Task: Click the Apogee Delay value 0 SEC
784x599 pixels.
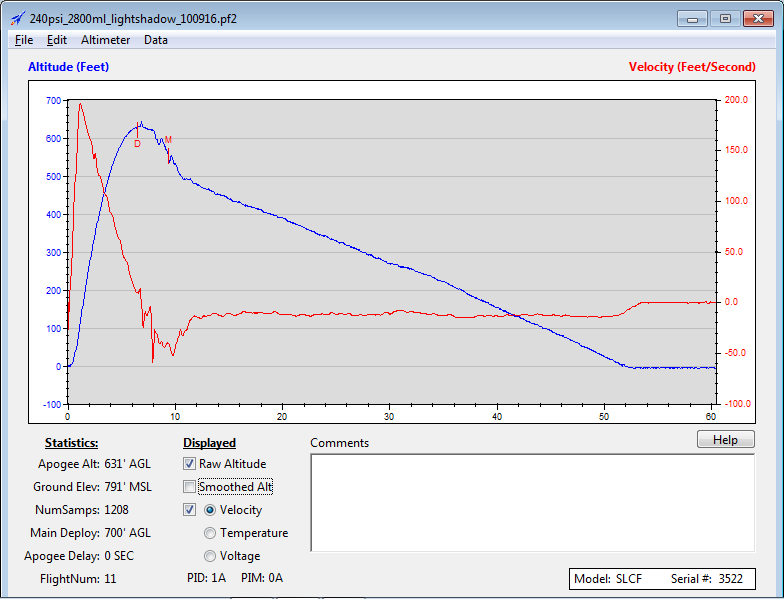Action: (x=119, y=556)
